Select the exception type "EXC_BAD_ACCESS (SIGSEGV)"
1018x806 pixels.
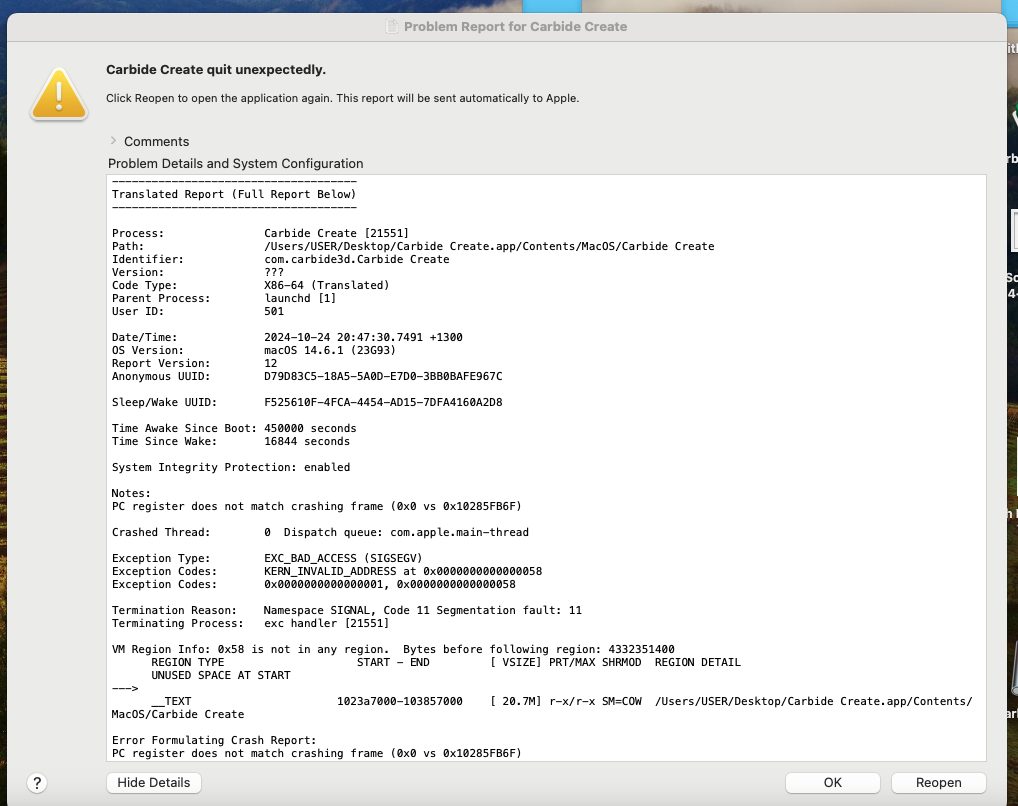click(x=343, y=558)
